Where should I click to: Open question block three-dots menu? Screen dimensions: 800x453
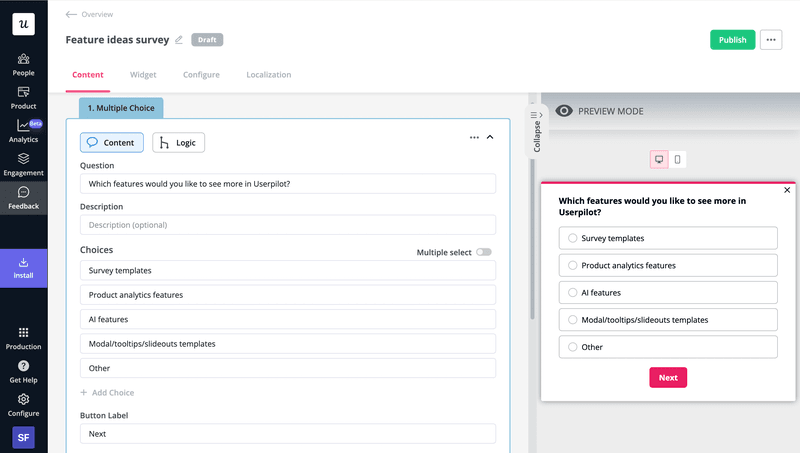(474, 138)
